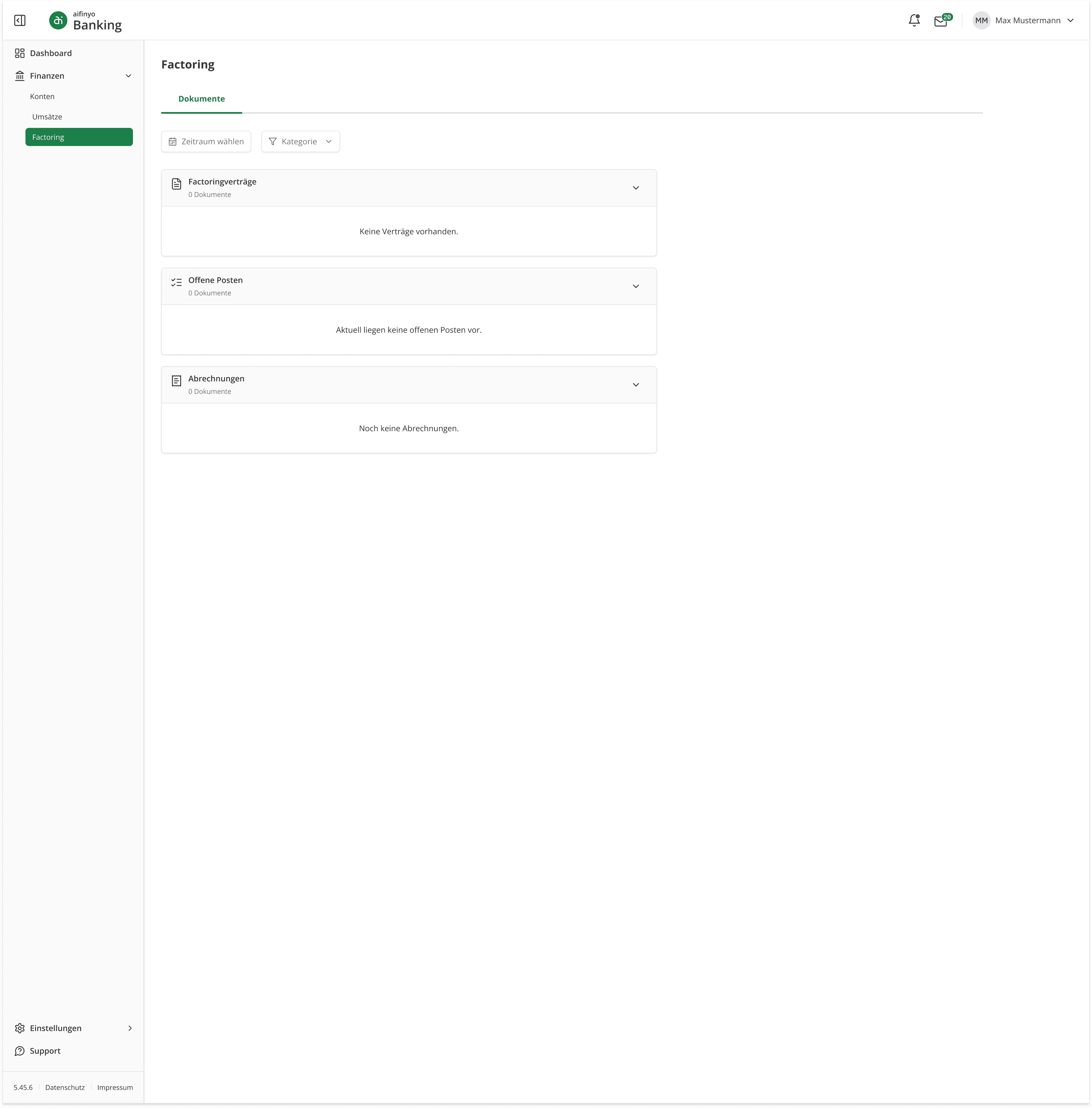Open the mailbox with 20 badge
The height and width of the screenshot is (1108, 1092).
point(941,21)
